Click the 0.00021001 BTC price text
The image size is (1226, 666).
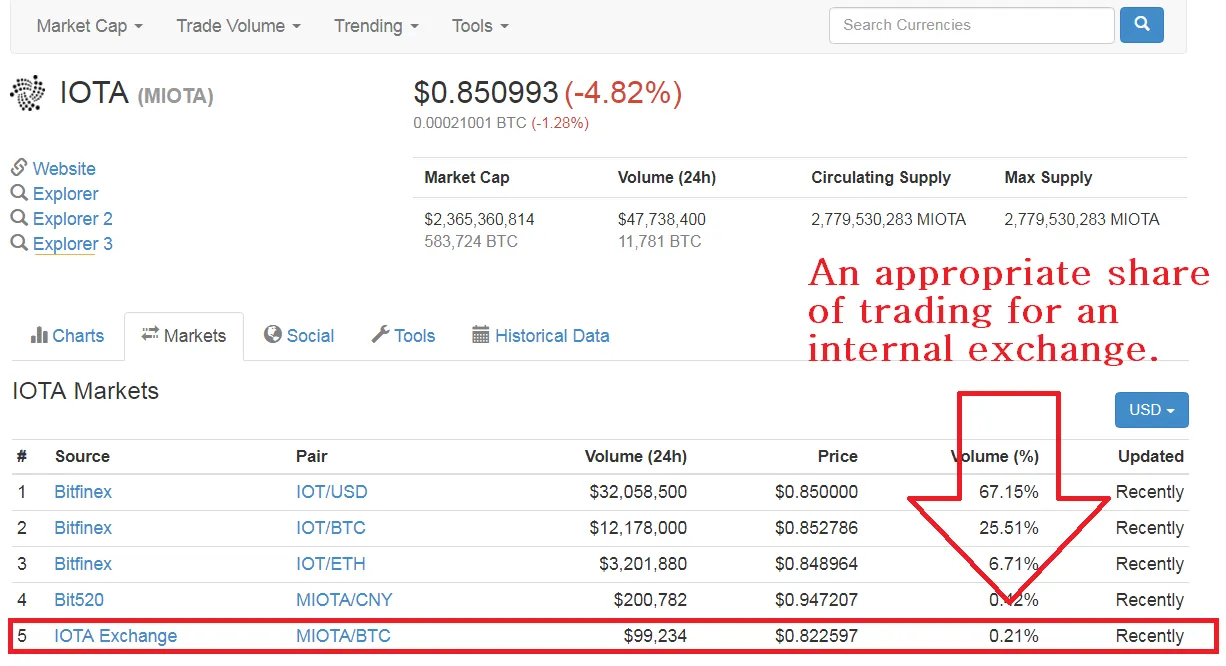pos(470,123)
